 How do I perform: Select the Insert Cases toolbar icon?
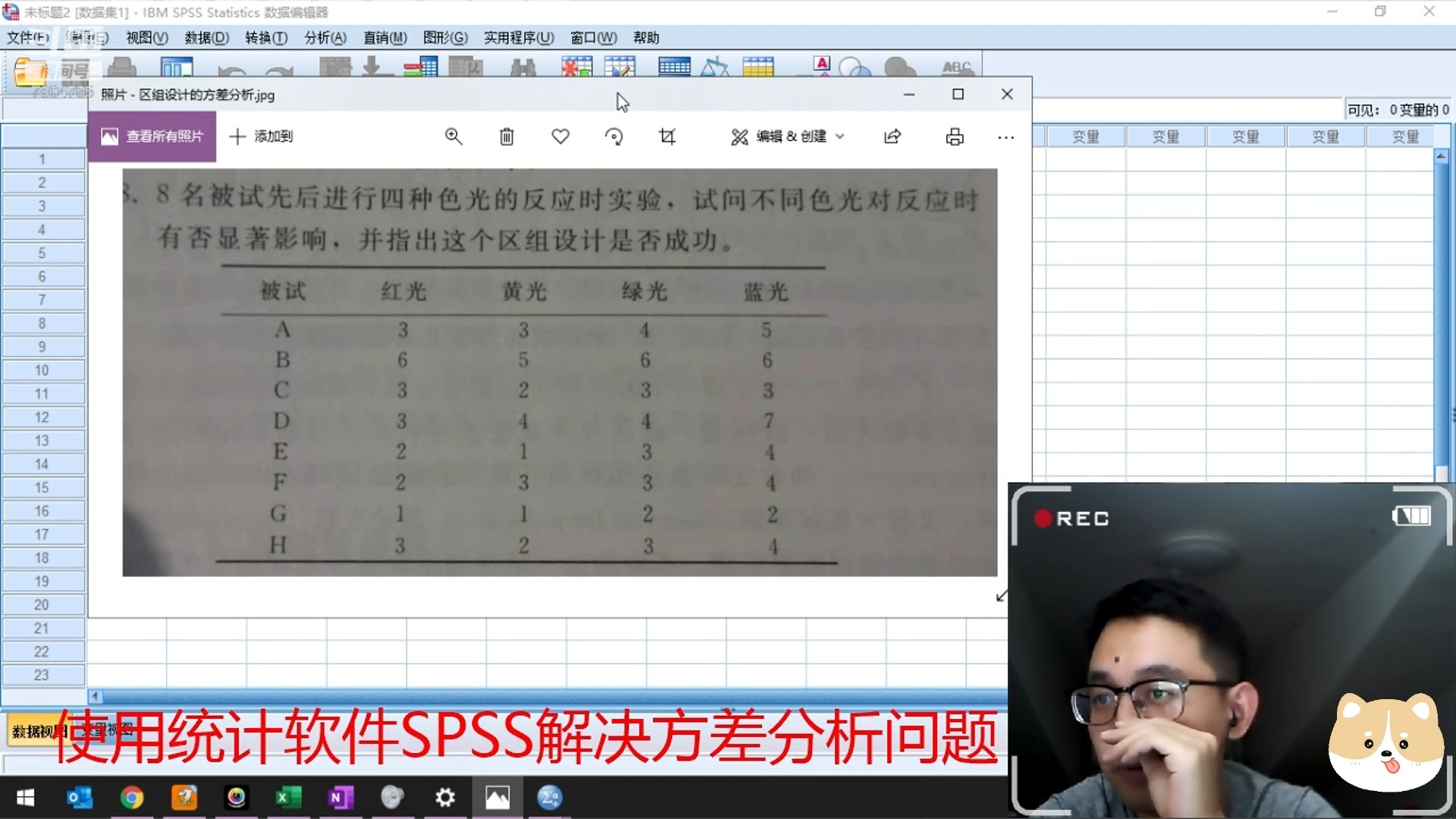[x=576, y=67]
